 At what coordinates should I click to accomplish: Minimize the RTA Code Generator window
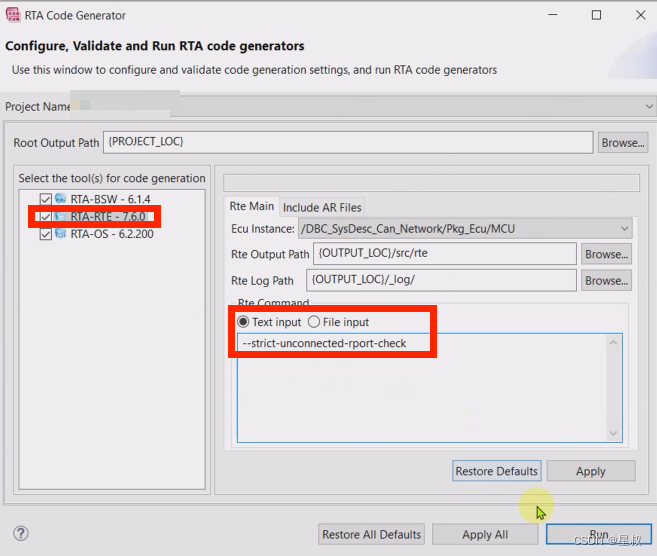coord(553,15)
